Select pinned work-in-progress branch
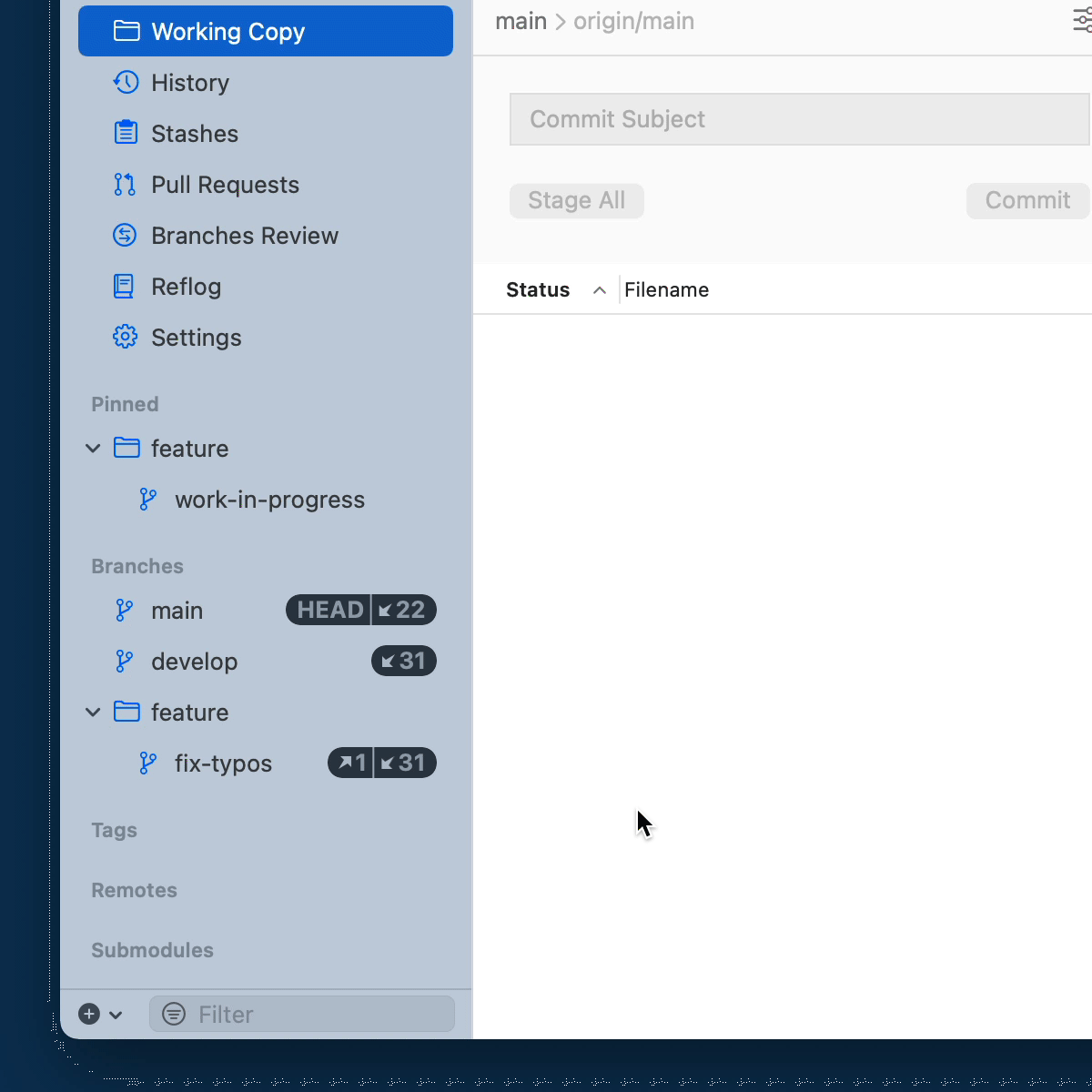 [x=269, y=500]
